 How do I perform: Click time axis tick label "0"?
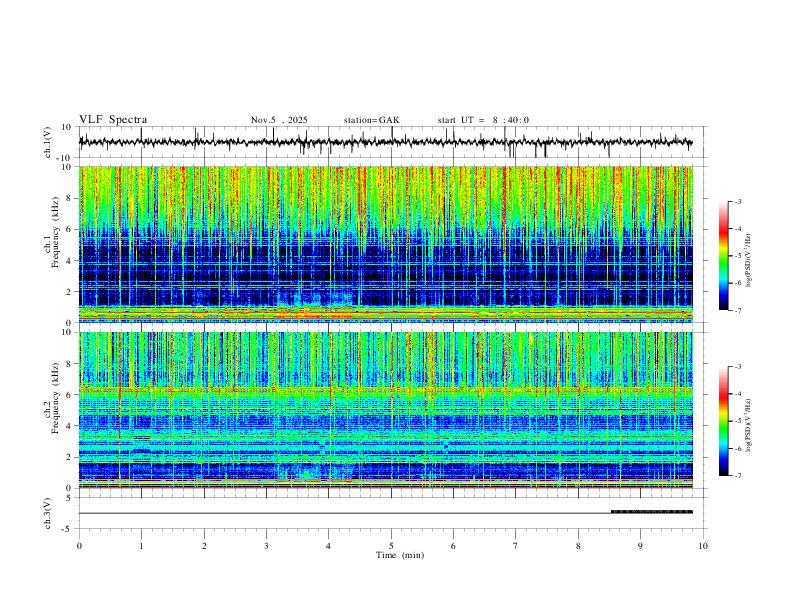(79, 546)
